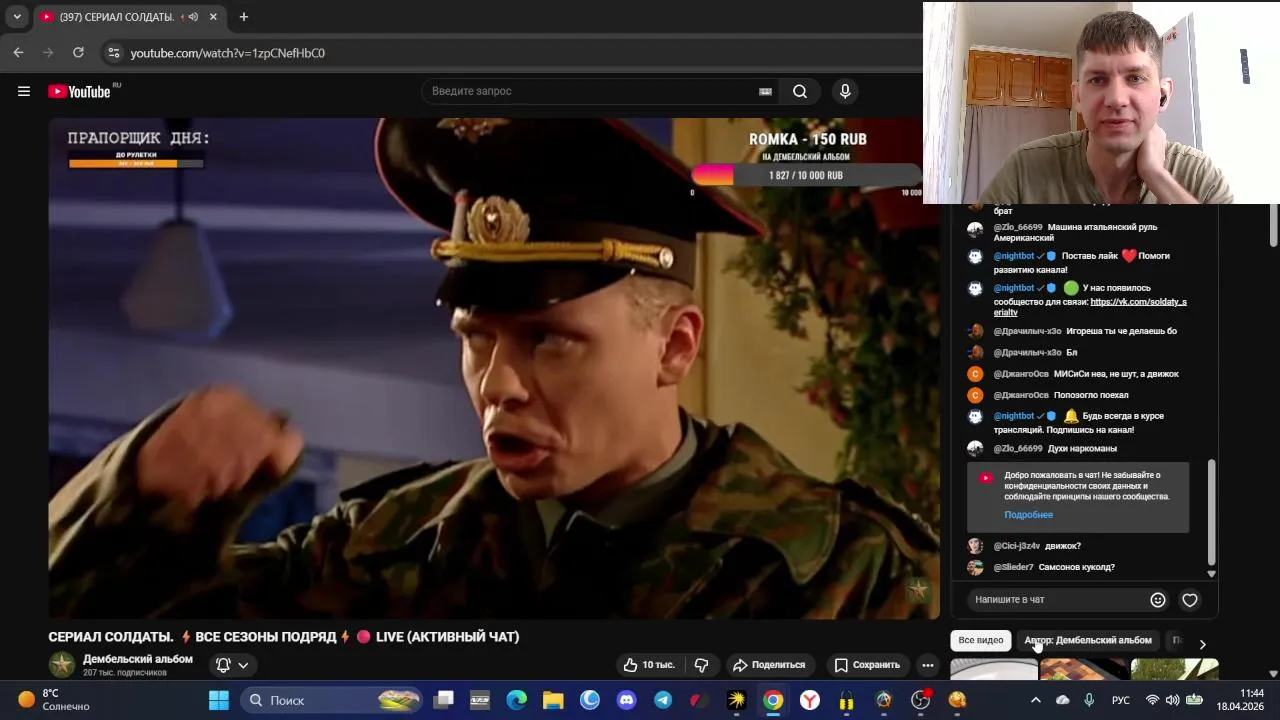This screenshot has width=1280, height=720.
Task: Close the СЕРИАЛ СОЛДАТЫ tab
Action: [213, 17]
